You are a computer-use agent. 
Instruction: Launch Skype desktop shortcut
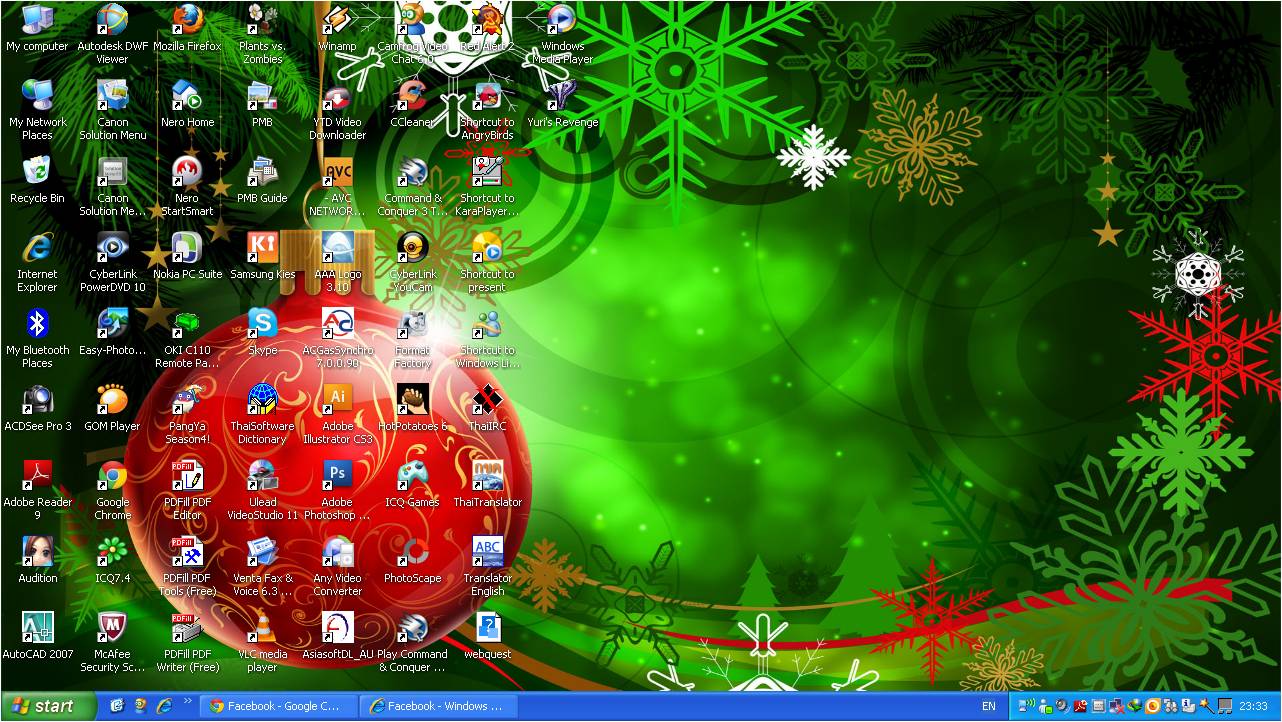coord(262,332)
